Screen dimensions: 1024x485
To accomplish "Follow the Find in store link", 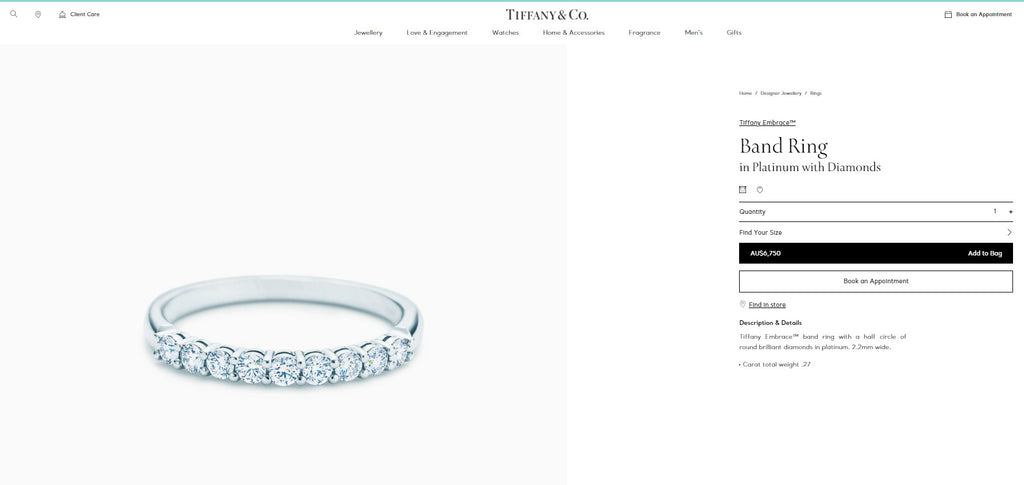I will coord(767,305).
